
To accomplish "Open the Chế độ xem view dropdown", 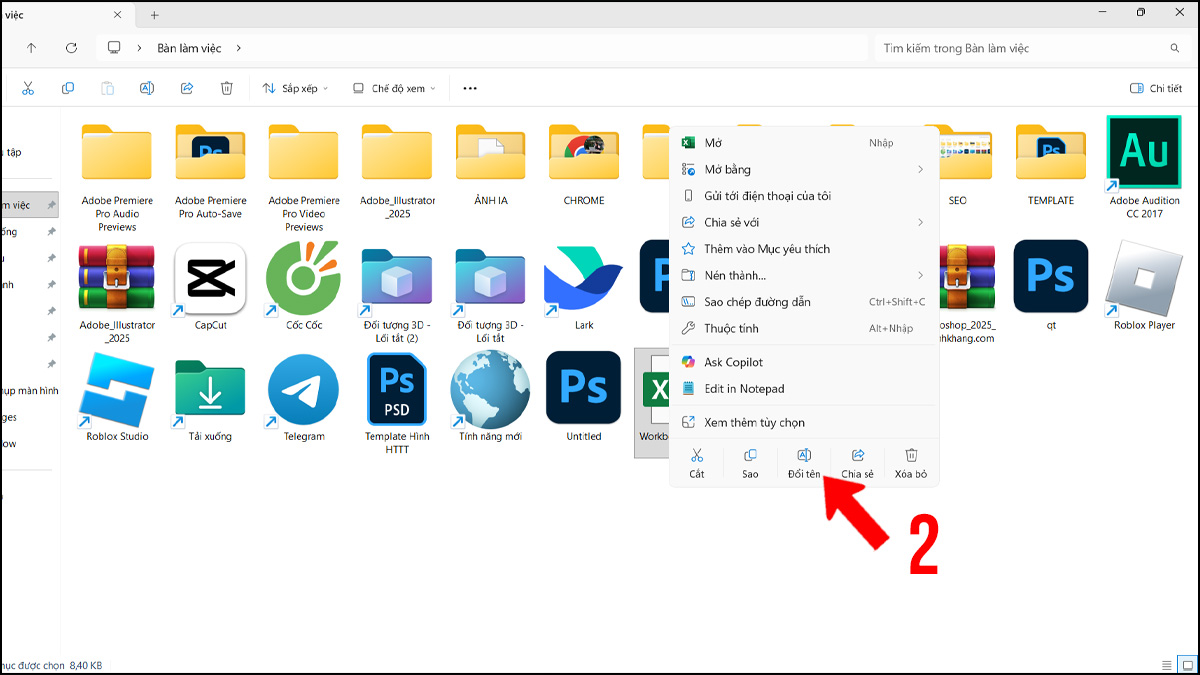I will pyautogui.click(x=395, y=88).
